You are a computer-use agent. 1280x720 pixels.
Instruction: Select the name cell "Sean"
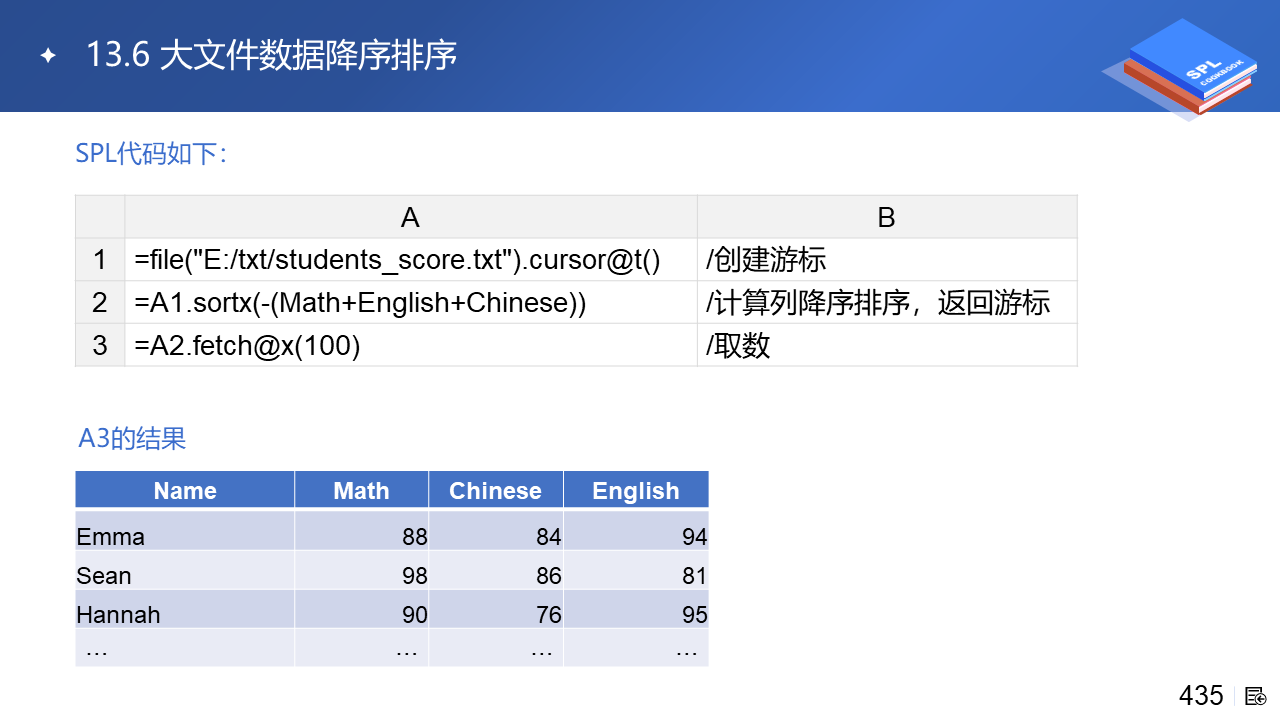coord(185,570)
